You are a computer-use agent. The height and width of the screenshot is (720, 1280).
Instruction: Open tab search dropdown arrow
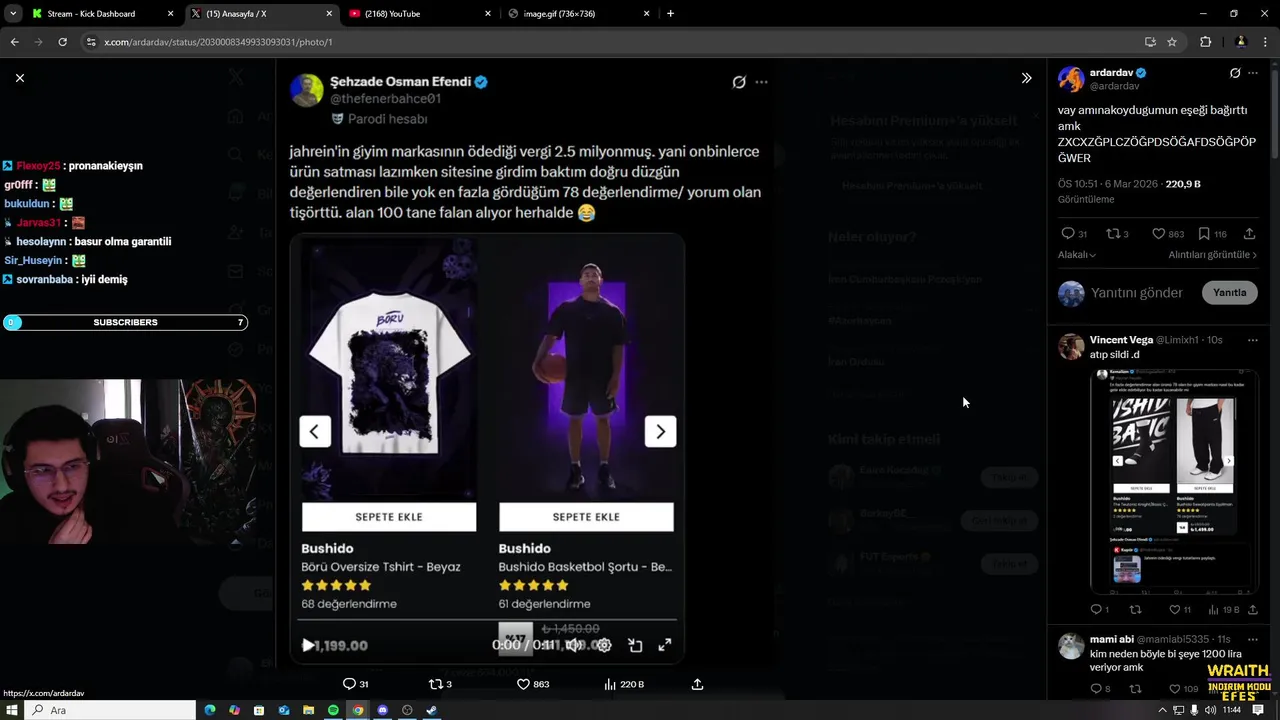click(x=12, y=14)
